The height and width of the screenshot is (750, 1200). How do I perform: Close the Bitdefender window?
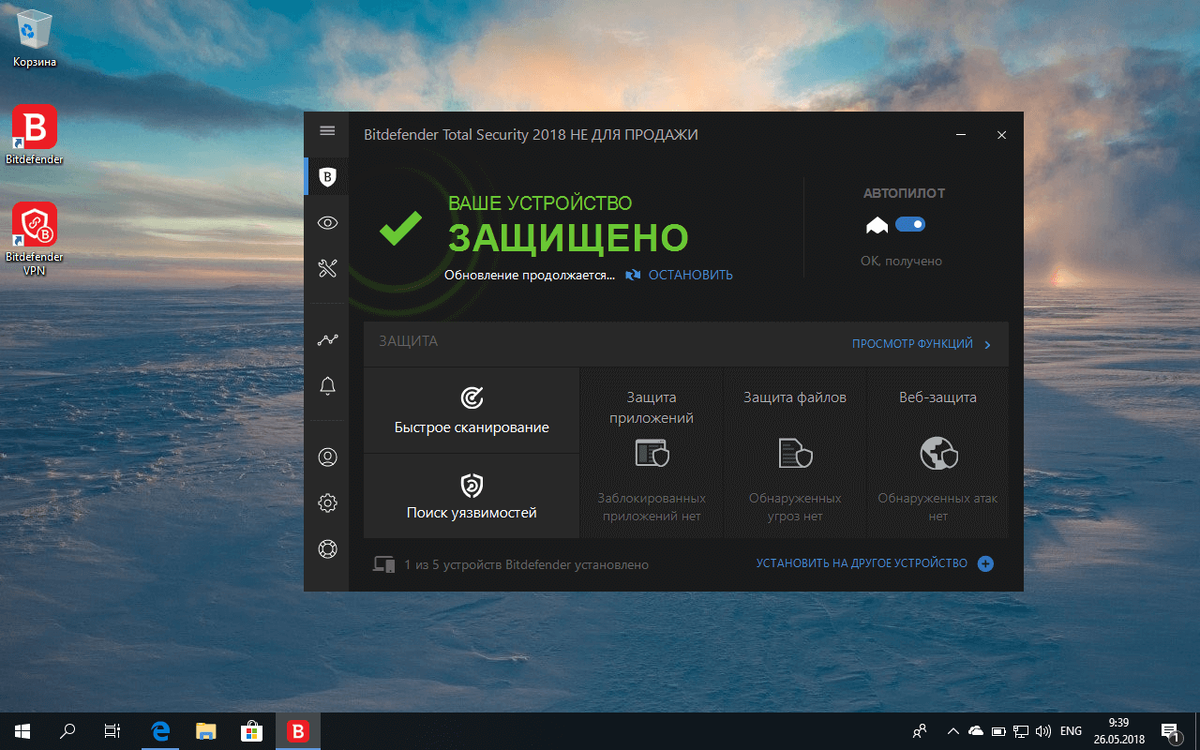(x=1001, y=135)
